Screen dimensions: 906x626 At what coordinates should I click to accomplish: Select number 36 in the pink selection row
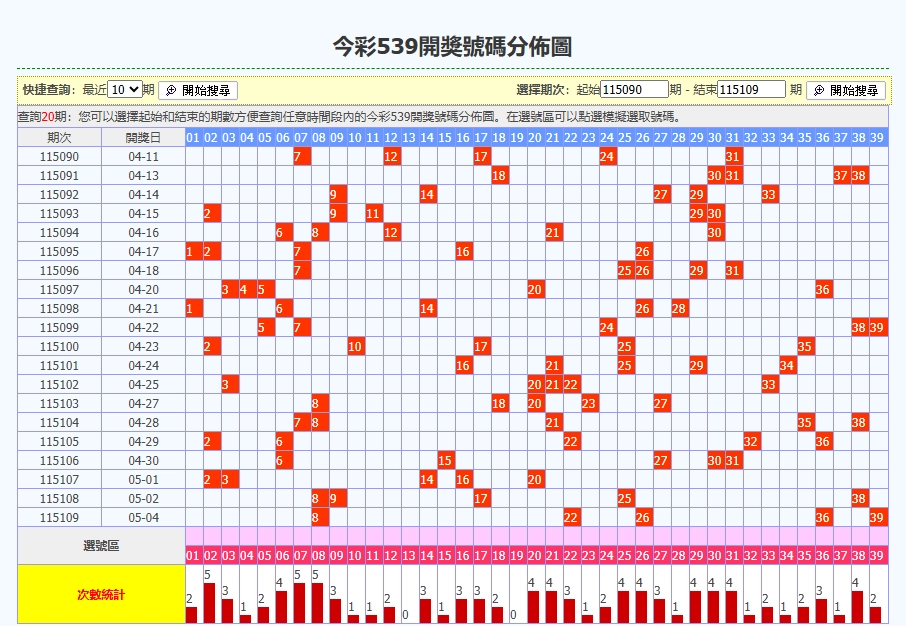click(x=823, y=555)
